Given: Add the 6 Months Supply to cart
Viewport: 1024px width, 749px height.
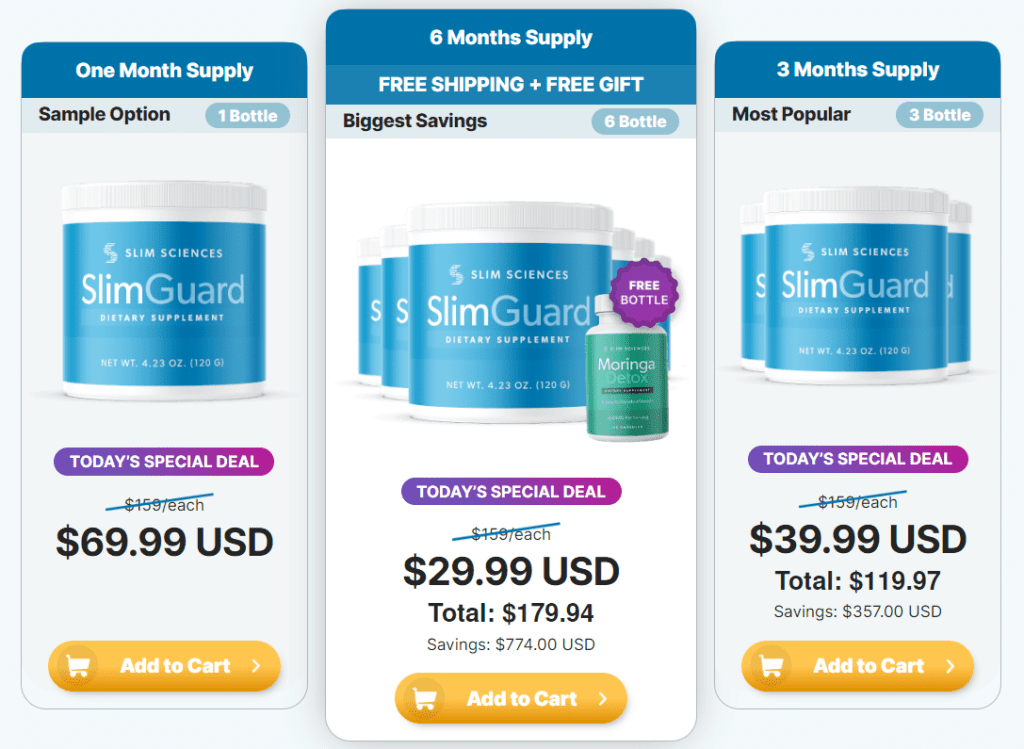Looking at the screenshot, I should point(511,699).
